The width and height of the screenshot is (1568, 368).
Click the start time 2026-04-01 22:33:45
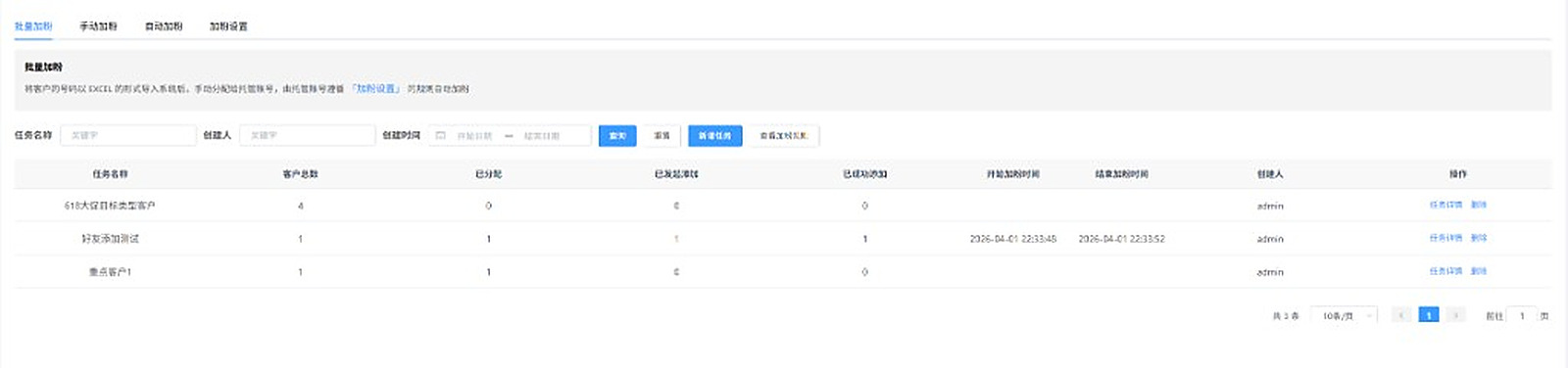(x=1013, y=239)
